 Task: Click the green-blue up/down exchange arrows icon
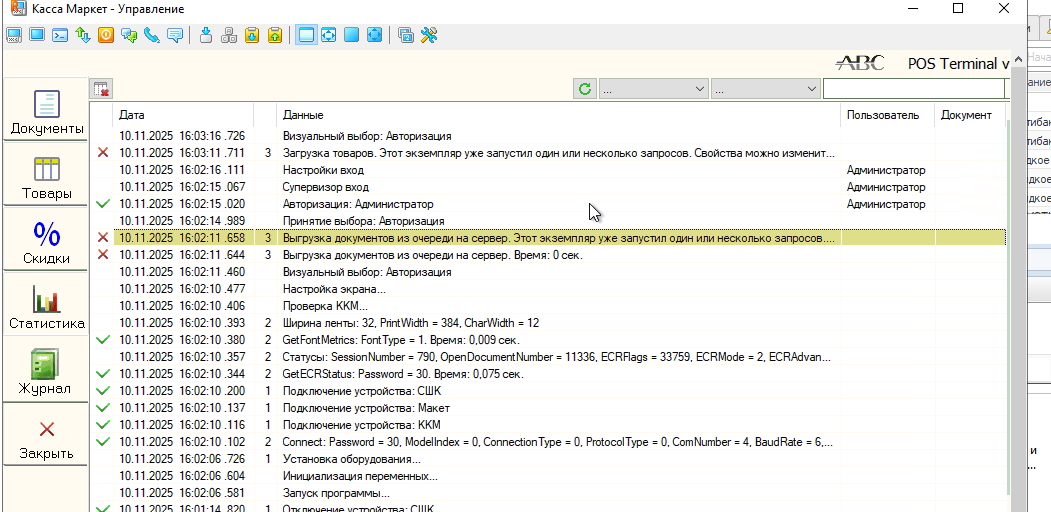tap(83, 35)
